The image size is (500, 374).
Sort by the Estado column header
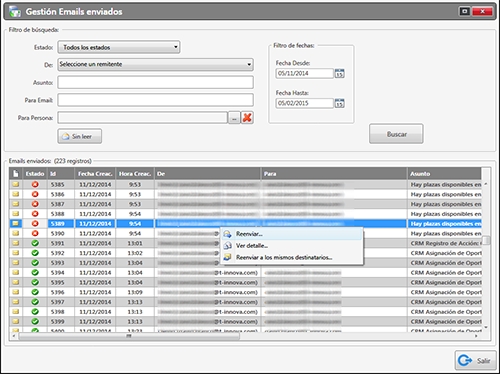tap(35, 174)
